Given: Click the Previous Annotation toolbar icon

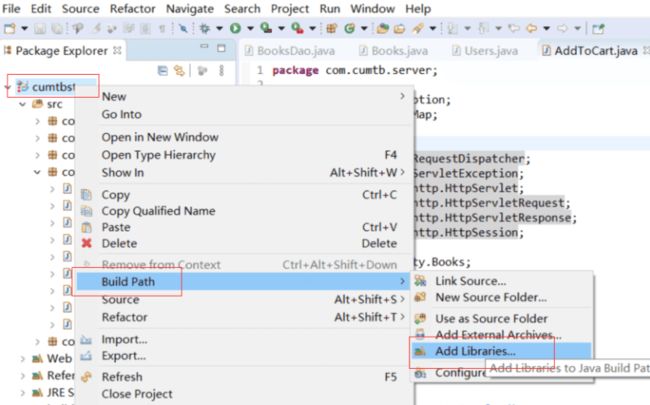Looking at the screenshot, I should 483,28.
